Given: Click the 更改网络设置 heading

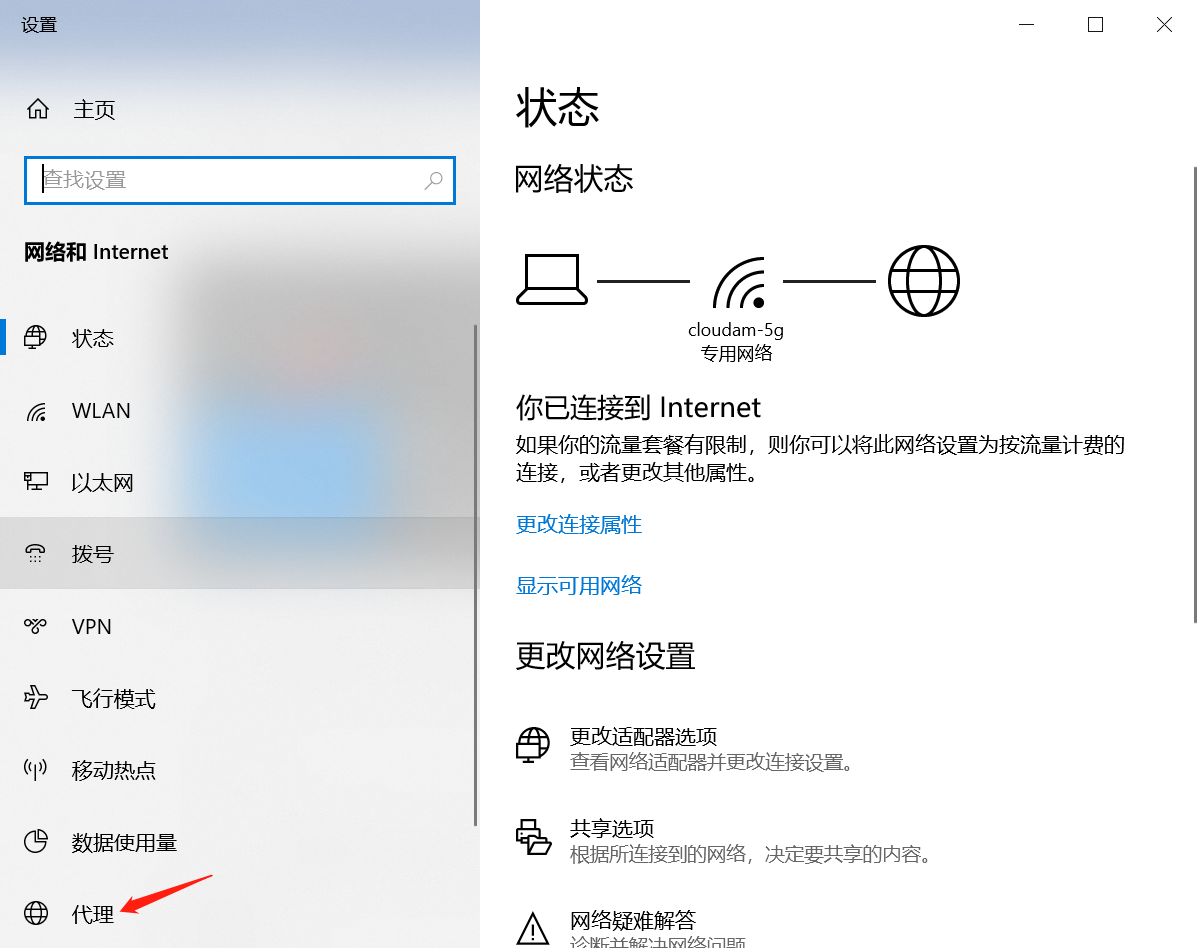Looking at the screenshot, I should pos(605,656).
